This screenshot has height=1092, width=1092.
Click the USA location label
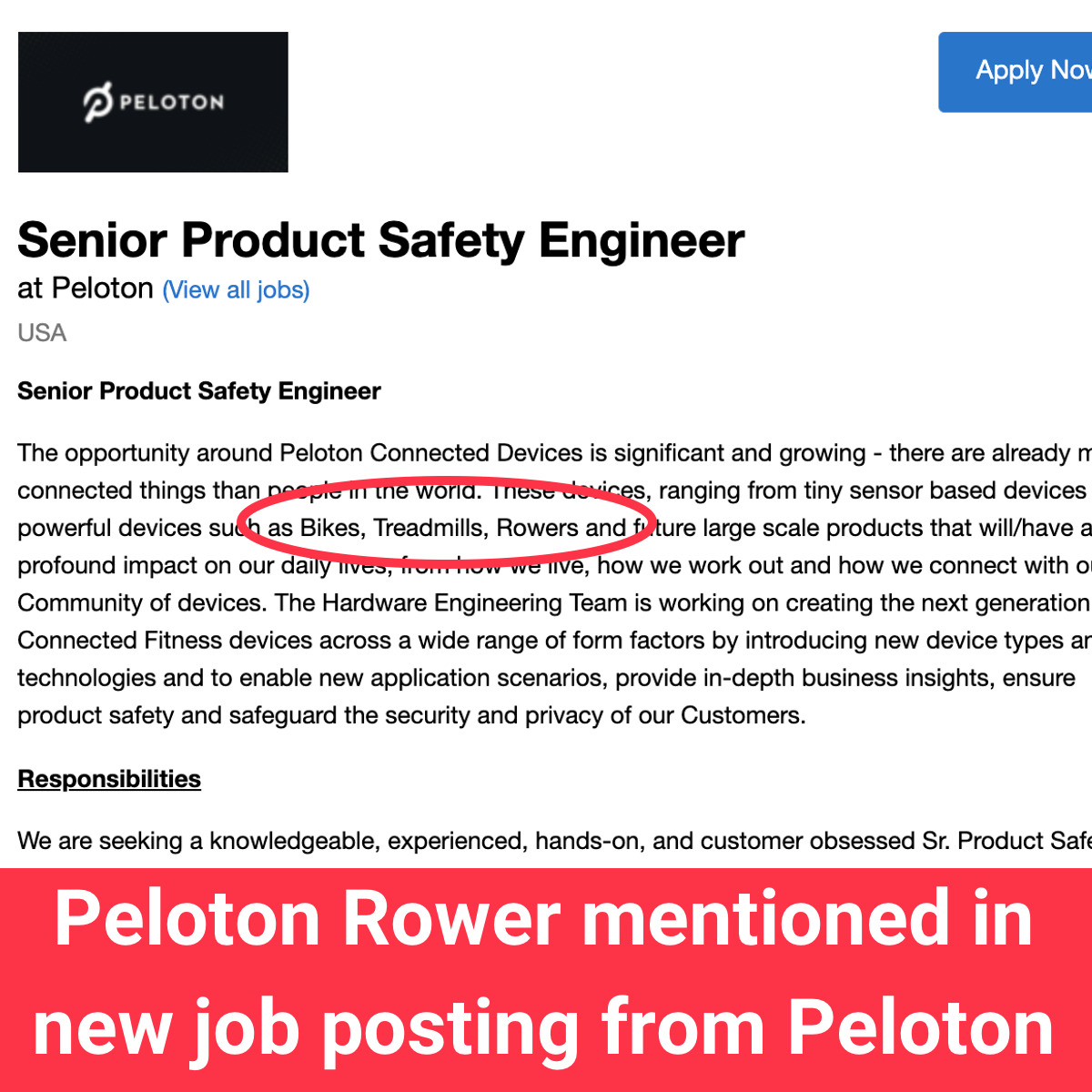(42, 333)
